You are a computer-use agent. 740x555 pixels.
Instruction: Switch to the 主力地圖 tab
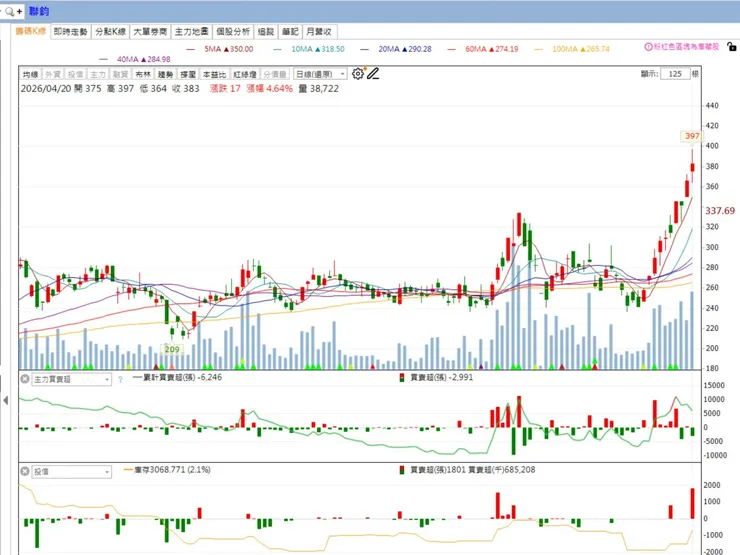point(192,32)
